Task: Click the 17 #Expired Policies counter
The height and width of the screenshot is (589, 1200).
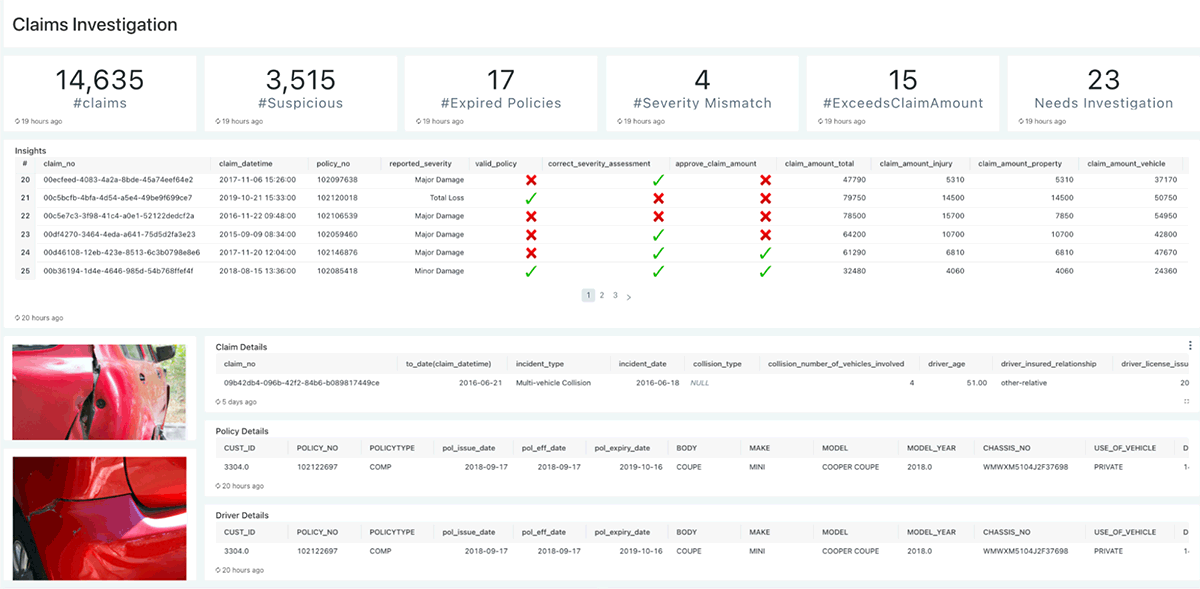Action: click(x=501, y=88)
